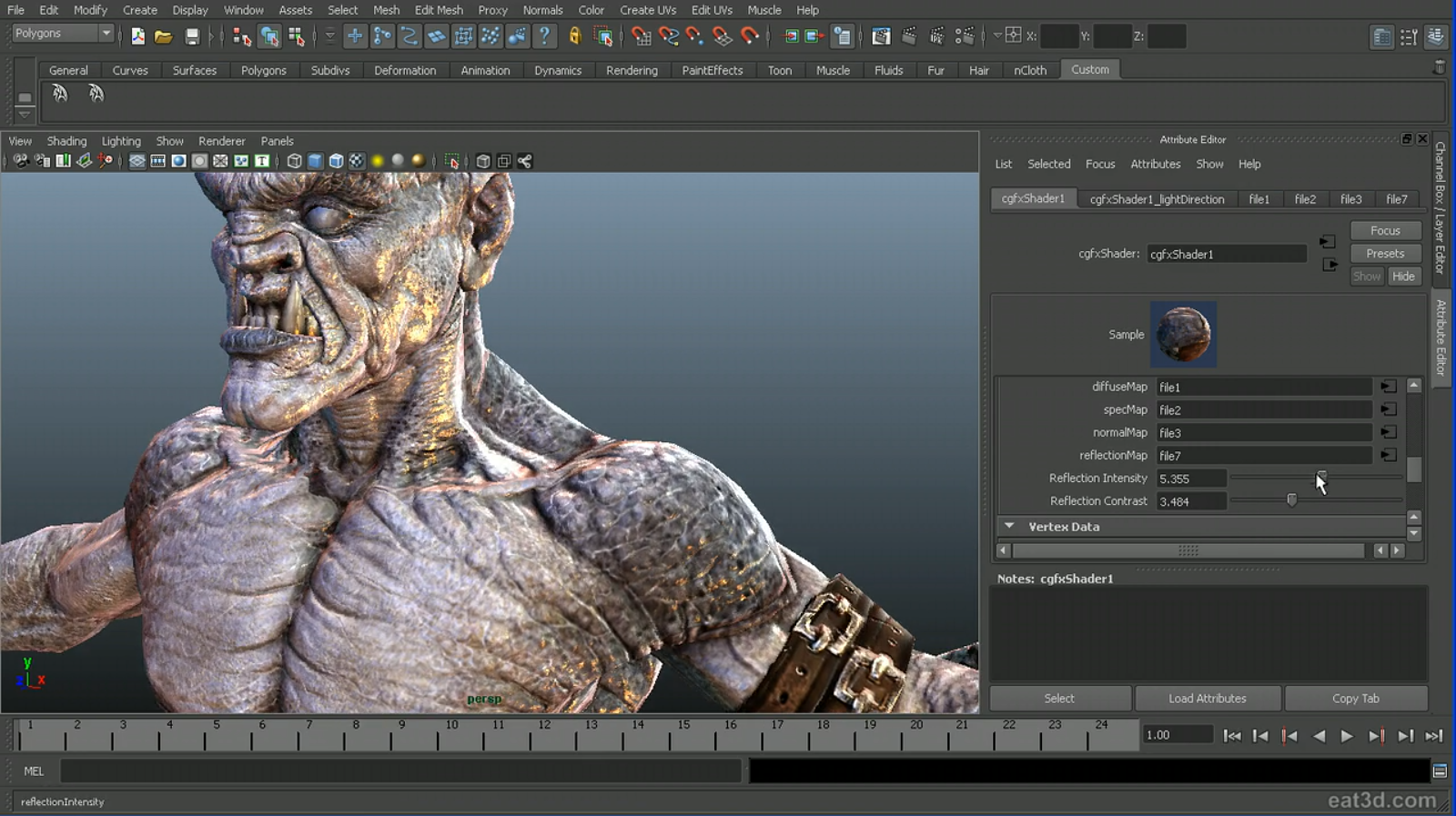The image size is (1456, 816).
Task: Switch to the cgfxShader1_lightDirection tab
Action: 1157,199
